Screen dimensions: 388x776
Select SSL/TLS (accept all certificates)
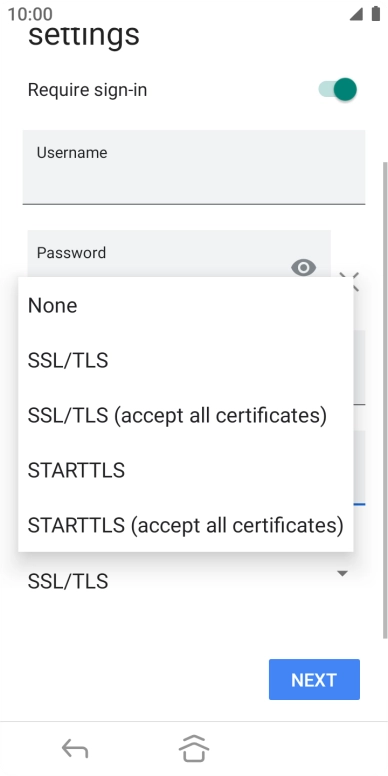click(186, 415)
